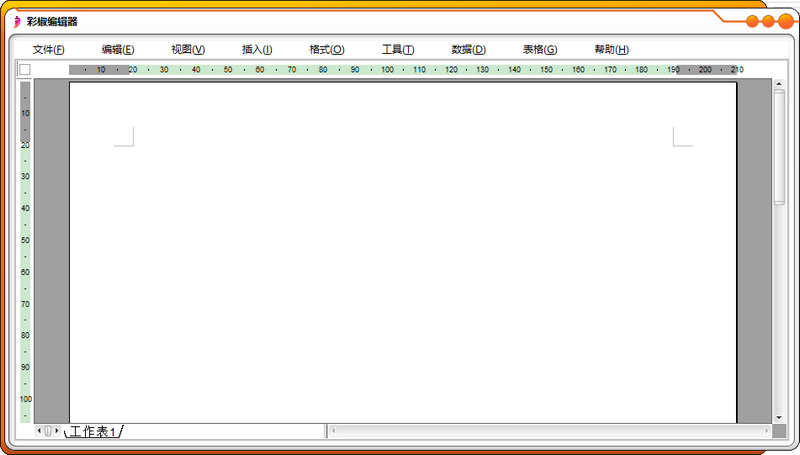Click the sheet-tab scroll left arrow

[39, 431]
